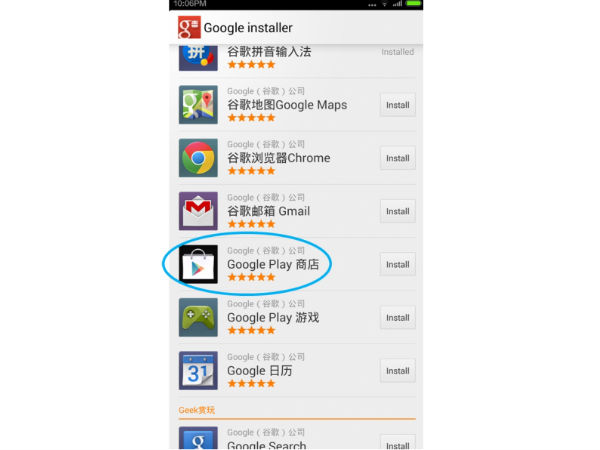
Task: Open the Chrome browser icon
Action: (198, 158)
